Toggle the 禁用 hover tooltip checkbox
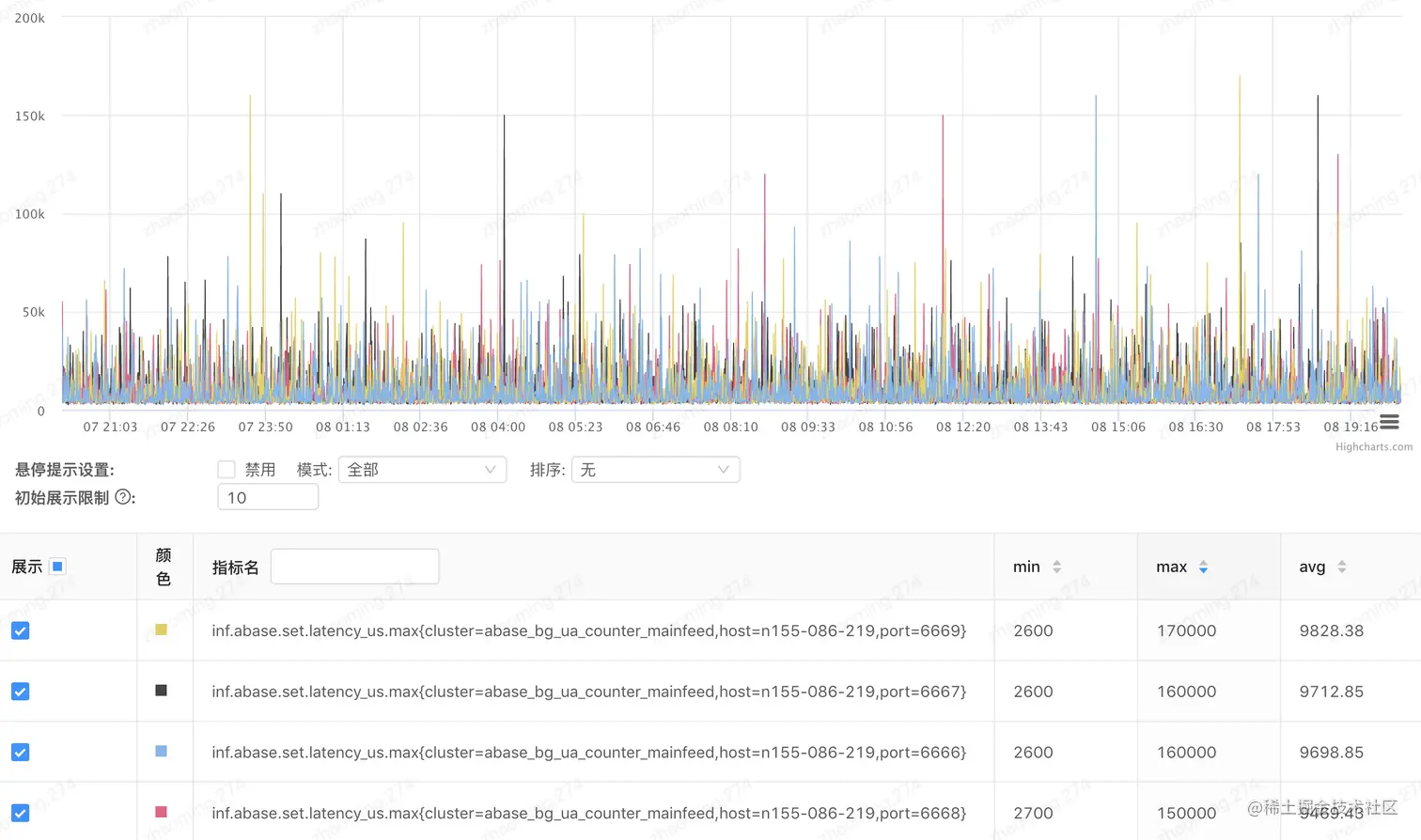Image resolution: width=1421 pixels, height=840 pixels. [226, 470]
